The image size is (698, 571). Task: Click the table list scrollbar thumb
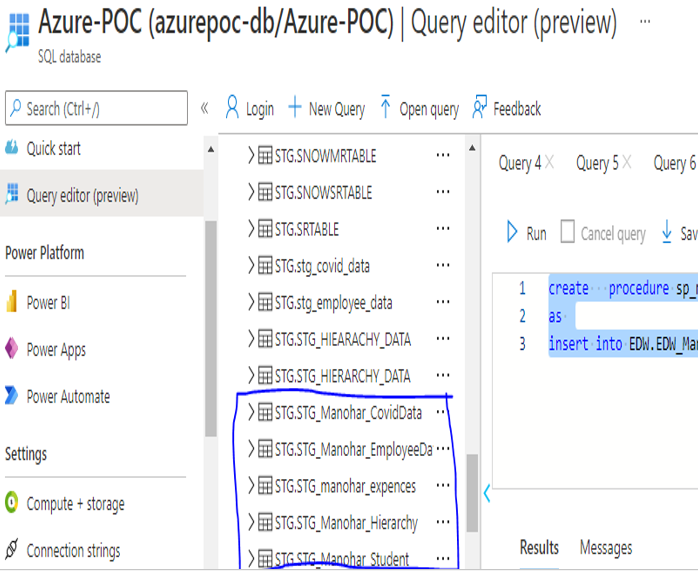pyautogui.click(x=472, y=493)
